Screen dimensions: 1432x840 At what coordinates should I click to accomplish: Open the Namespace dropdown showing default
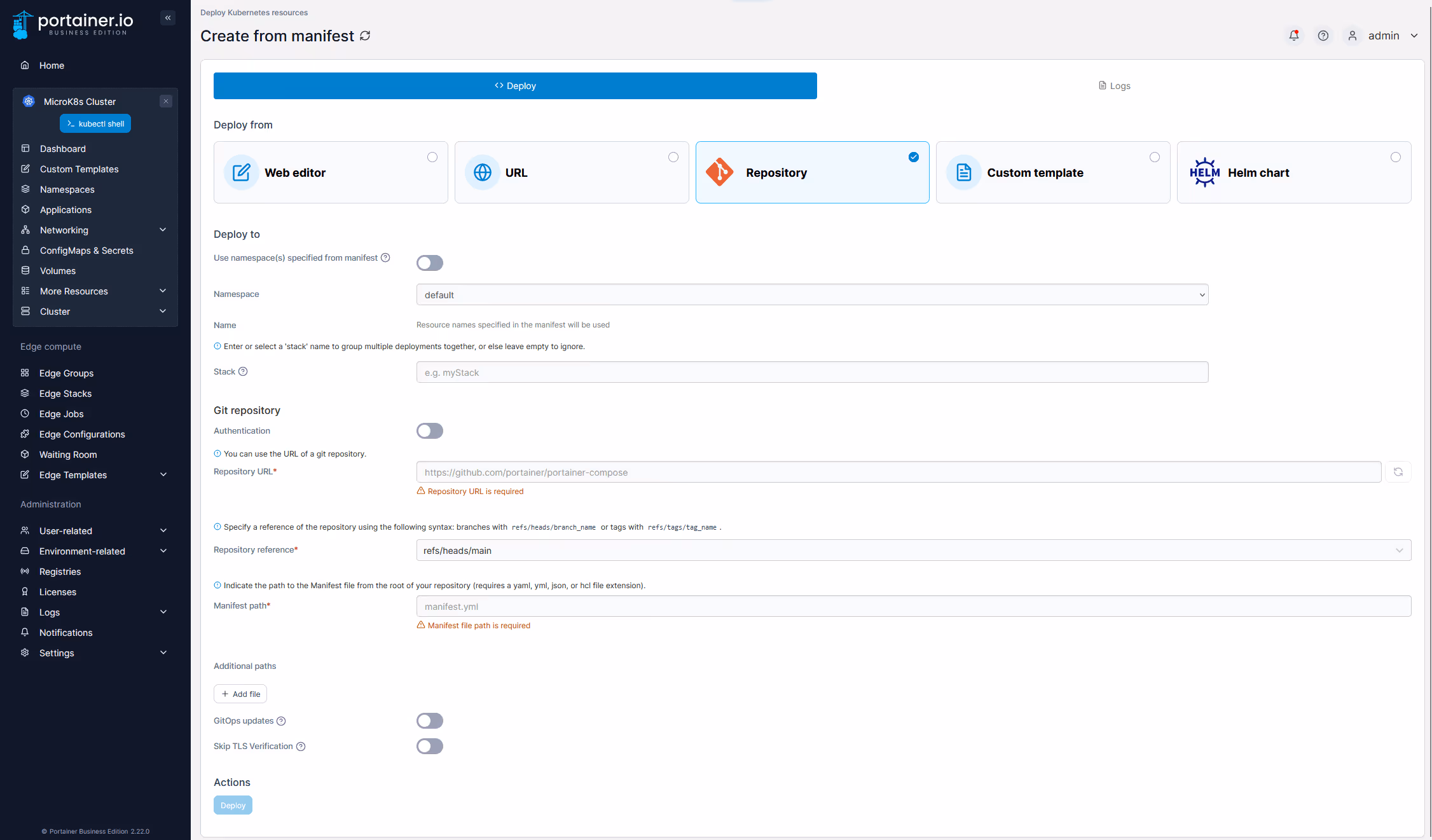pos(812,294)
